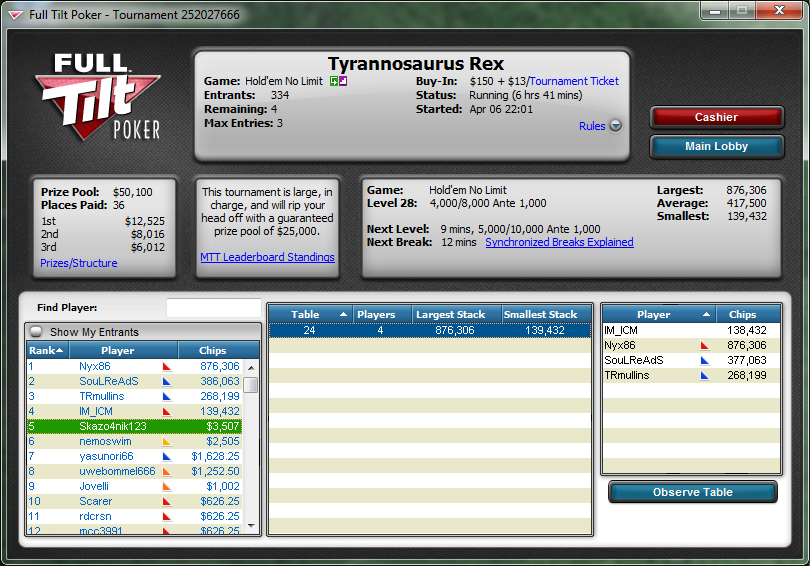Image resolution: width=810 pixels, height=566 pixels.
Task: Open the Rules link
Action: 592,126
